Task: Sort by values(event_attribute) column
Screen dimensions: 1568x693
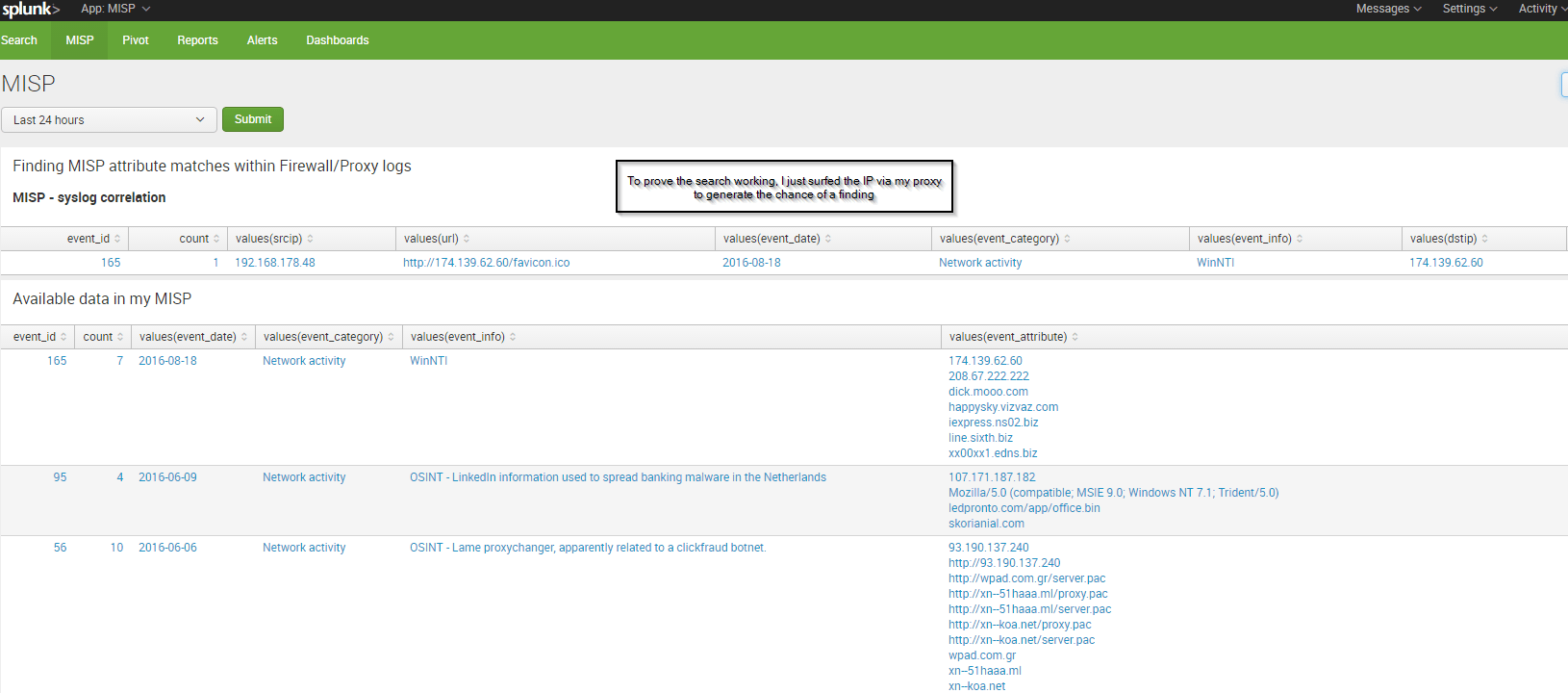Action: 1013,337
